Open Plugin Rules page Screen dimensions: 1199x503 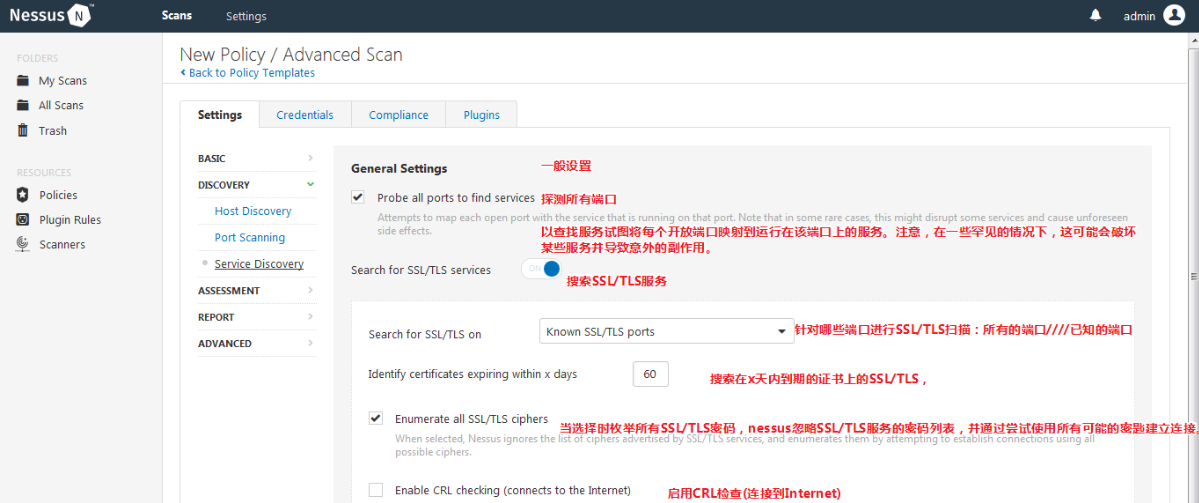pyautogui.click(x=70, y=219)
